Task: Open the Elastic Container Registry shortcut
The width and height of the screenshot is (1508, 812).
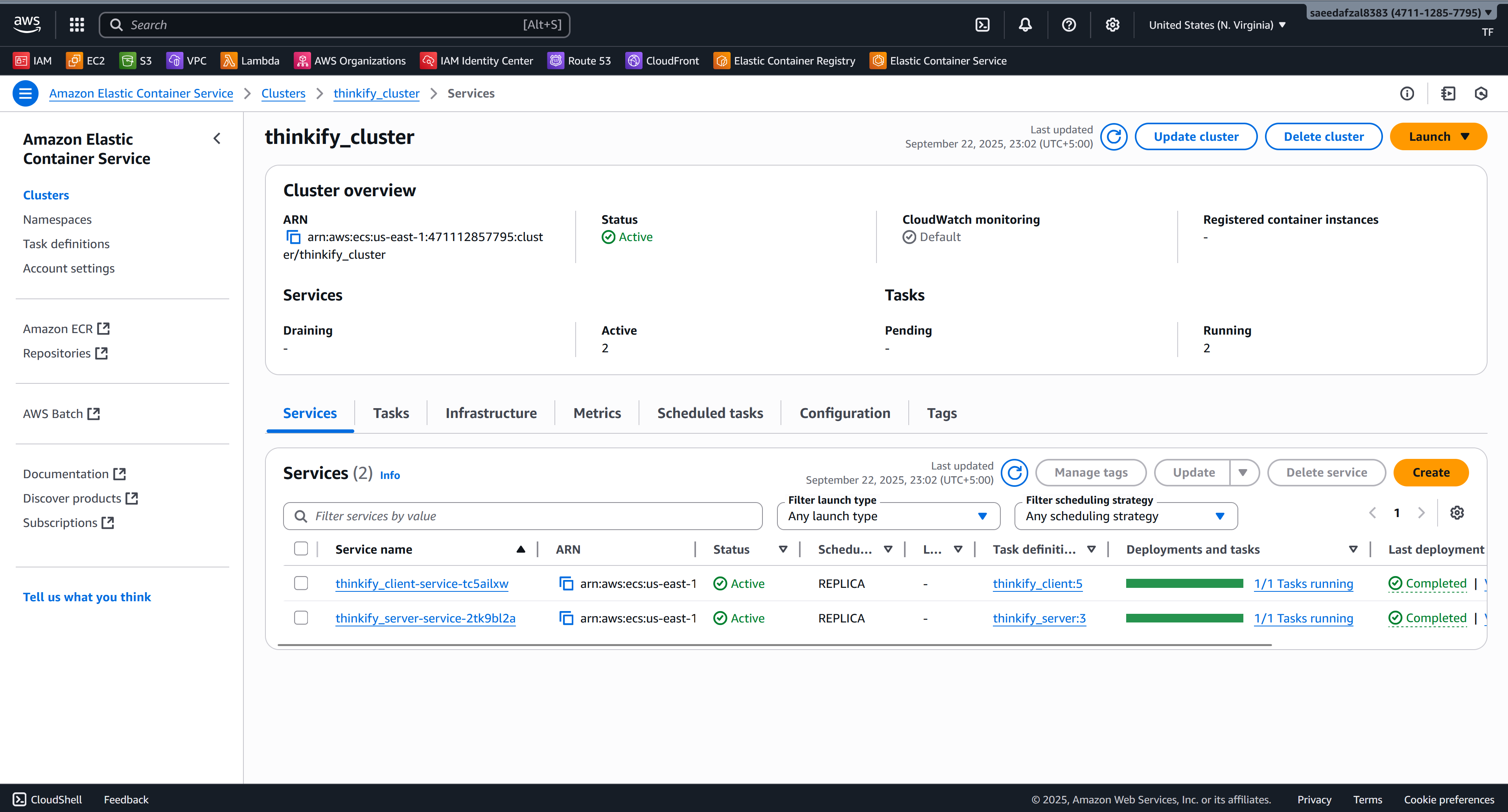Action: click(784, 61)
